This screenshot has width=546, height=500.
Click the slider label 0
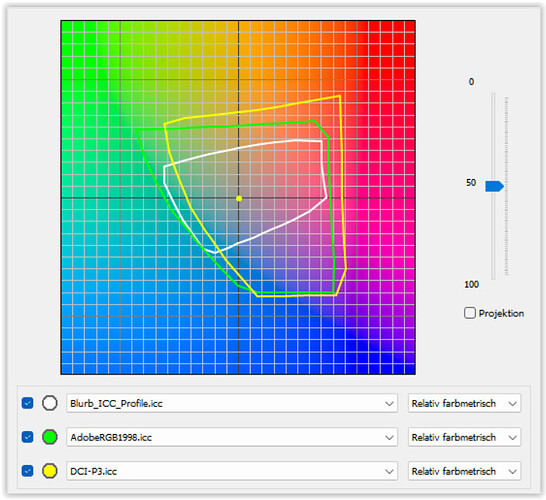click(471, 82)
